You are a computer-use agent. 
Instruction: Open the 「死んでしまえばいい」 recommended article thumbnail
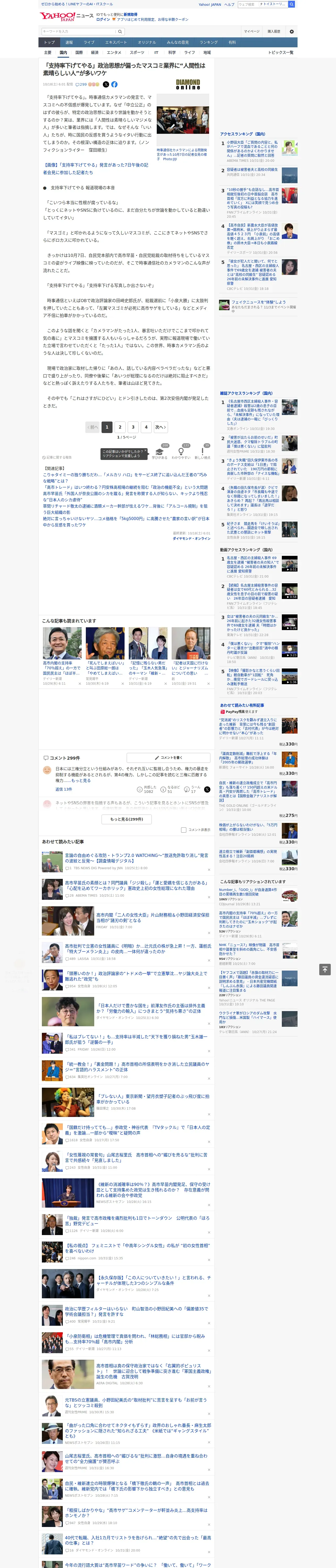coord(105,643)
